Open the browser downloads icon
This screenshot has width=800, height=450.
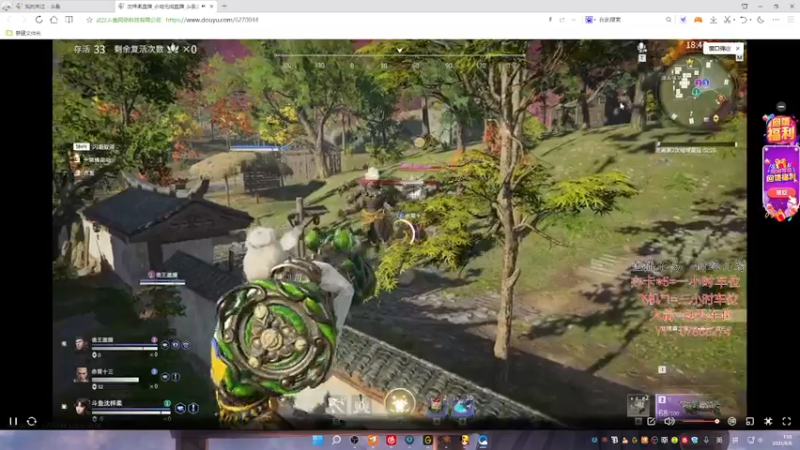click(x=713, y=19)
